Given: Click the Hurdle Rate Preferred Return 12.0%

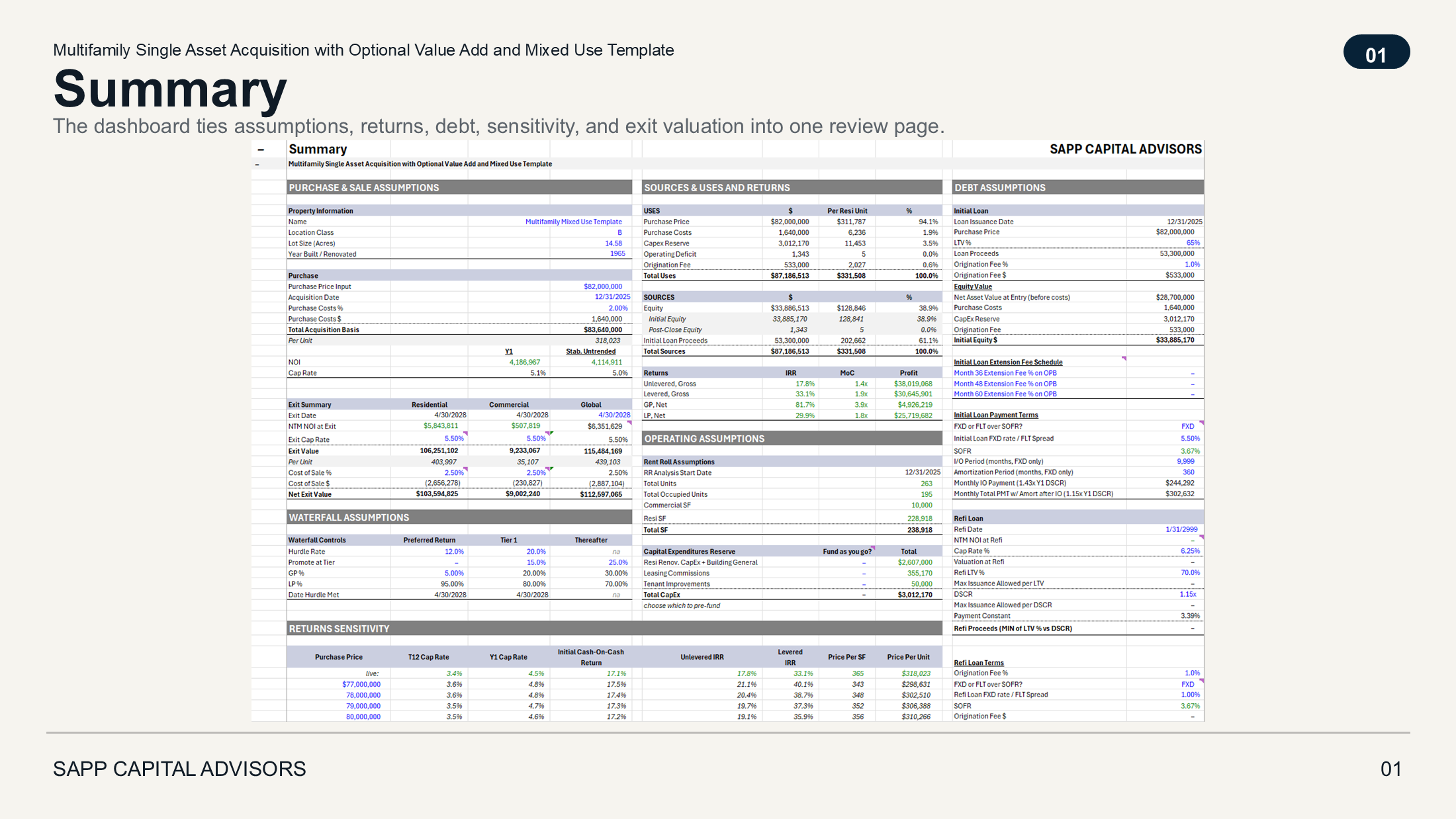Looking at the screenshot, I should click(454, 552).
